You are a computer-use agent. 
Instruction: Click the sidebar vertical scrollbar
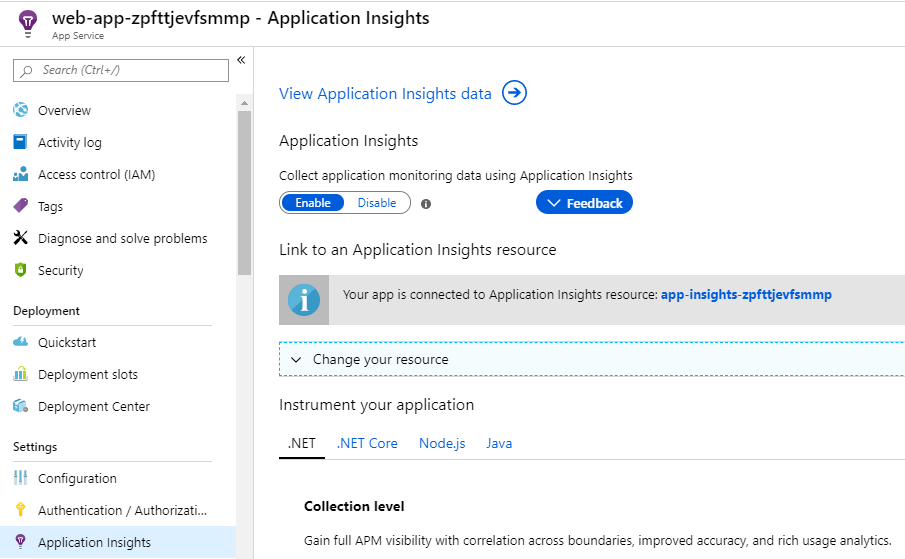[x=244, y=190]
